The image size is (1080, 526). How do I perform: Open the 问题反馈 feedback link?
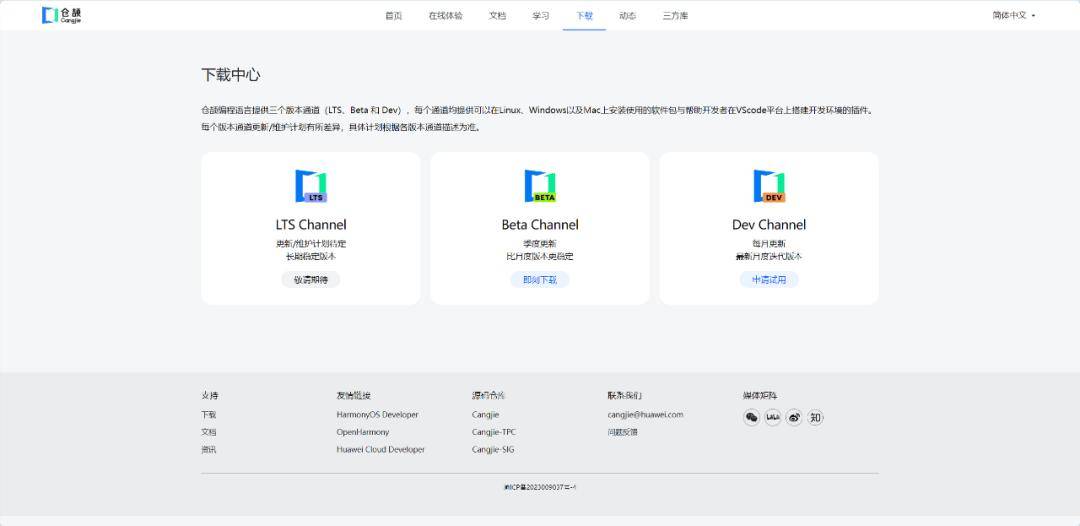pos(623,432)
